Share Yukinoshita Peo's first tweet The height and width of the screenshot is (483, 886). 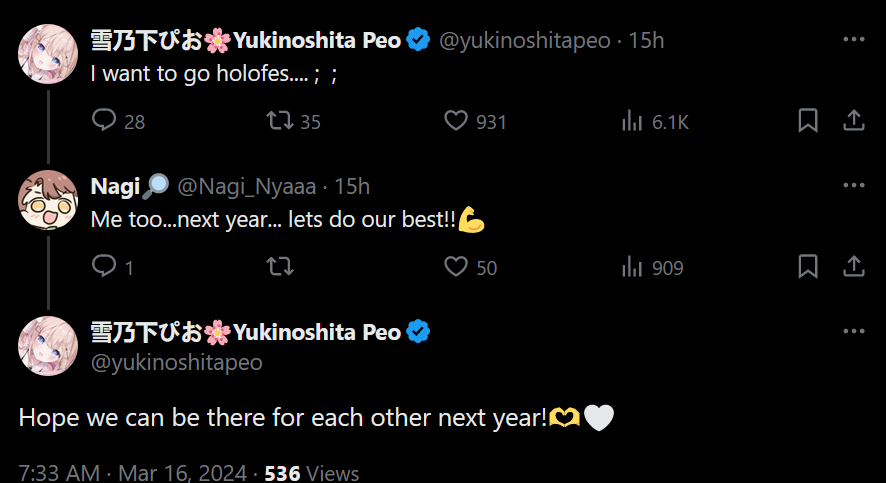(853, 121)
